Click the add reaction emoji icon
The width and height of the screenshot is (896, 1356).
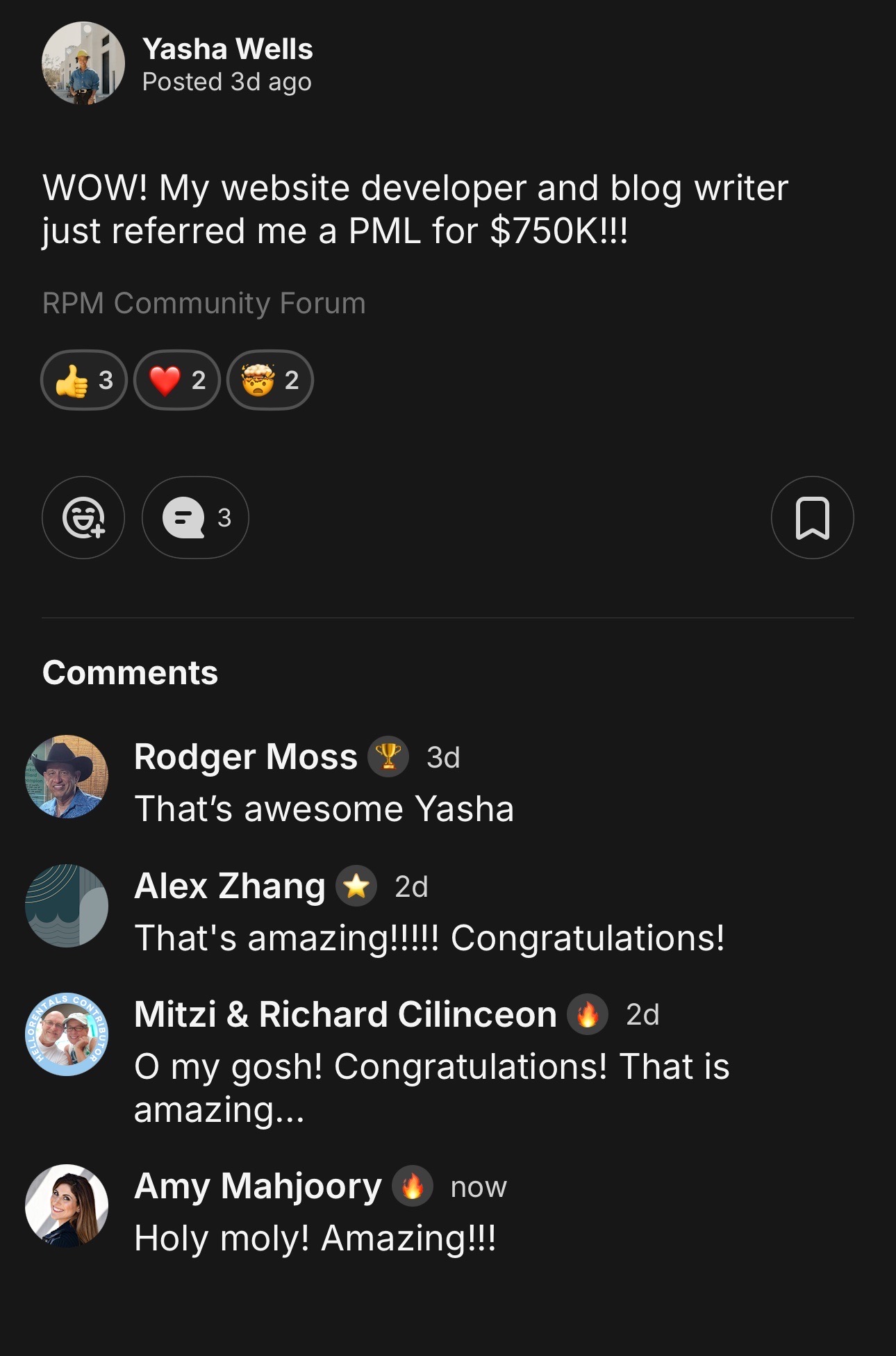click(83, 518)
